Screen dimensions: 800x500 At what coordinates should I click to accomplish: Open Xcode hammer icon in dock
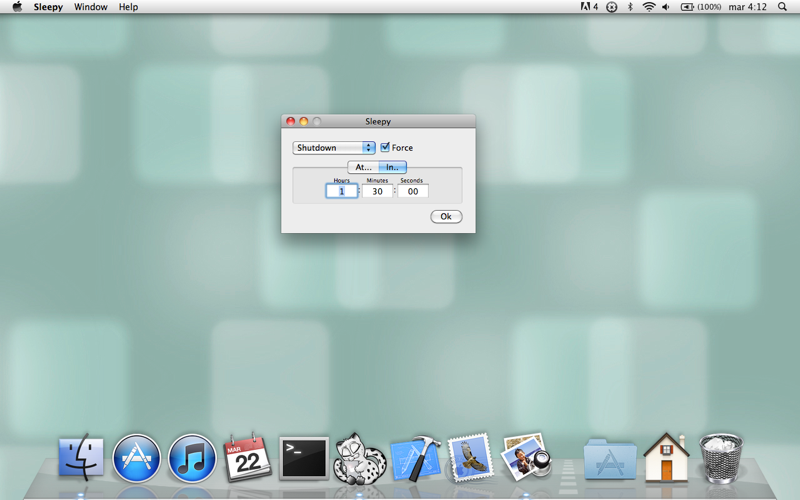[x=415, y=458]
